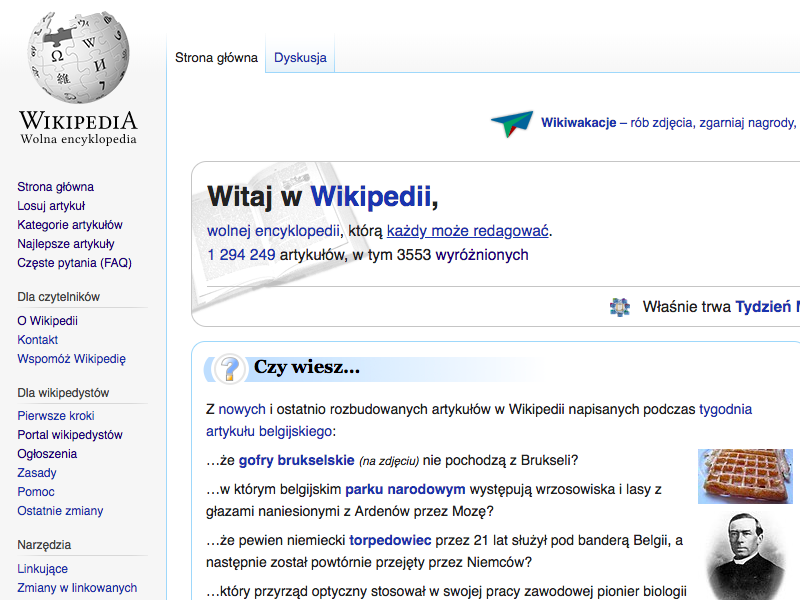This screenshot has height=600, width=800.
Task: Open the portrait photo of the man
Action: [746, 557]
